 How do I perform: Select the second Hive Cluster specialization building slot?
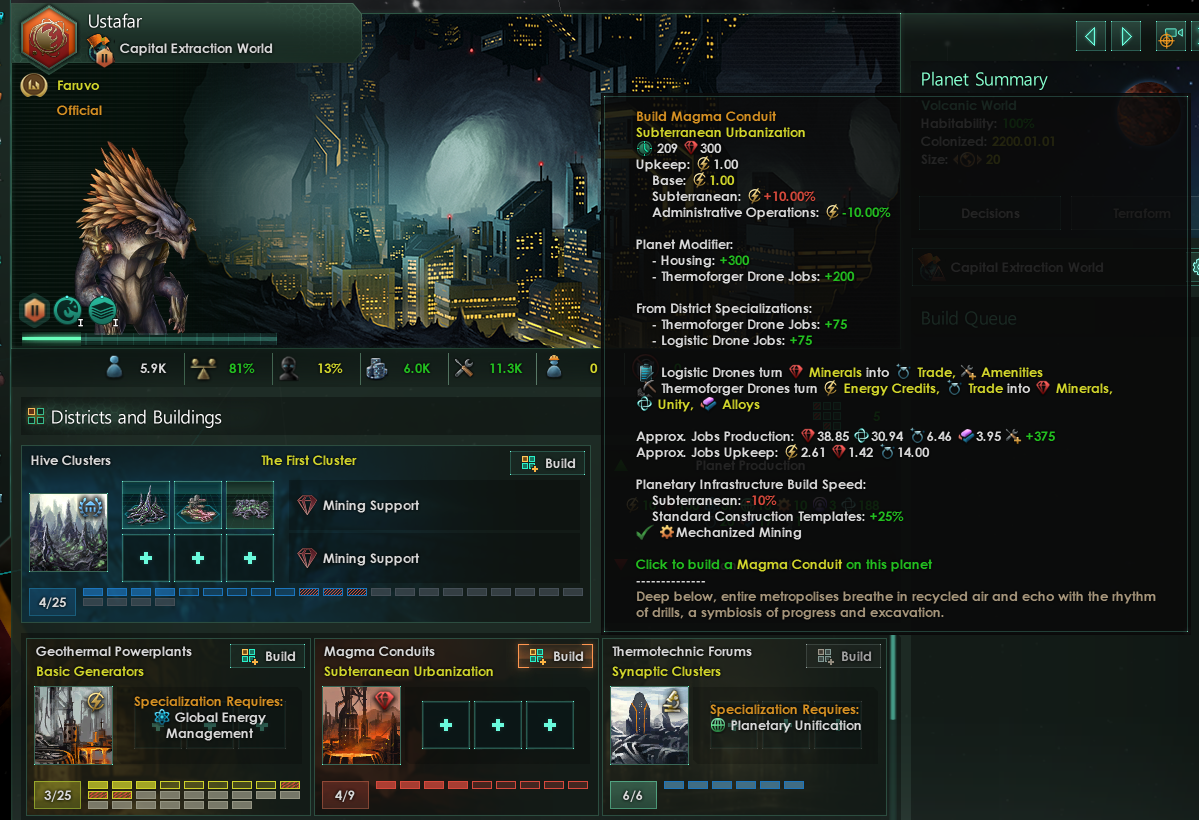click(197, 505)
